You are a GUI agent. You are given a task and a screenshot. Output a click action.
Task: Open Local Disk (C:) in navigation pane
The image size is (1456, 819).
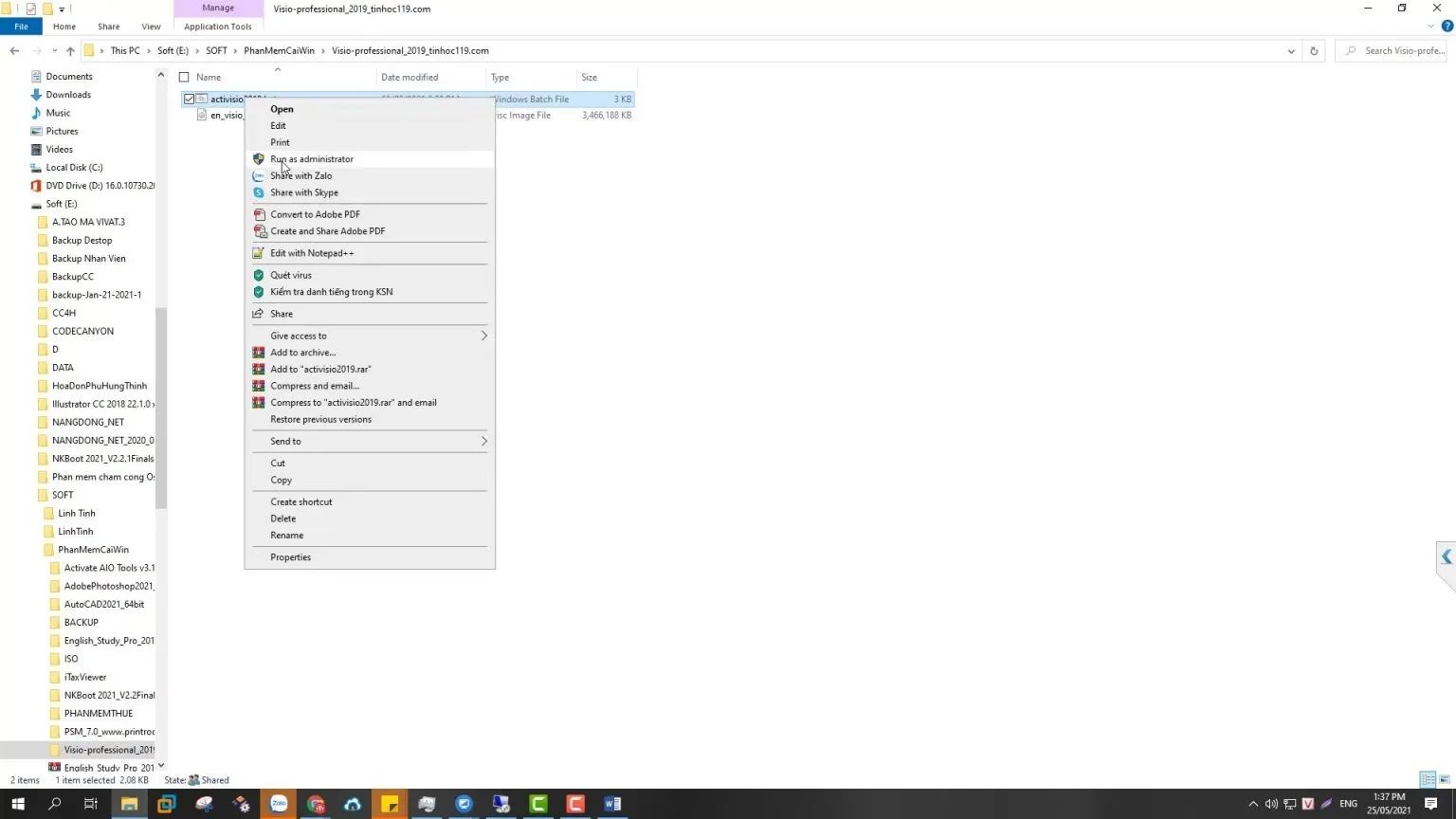[74, 168]
